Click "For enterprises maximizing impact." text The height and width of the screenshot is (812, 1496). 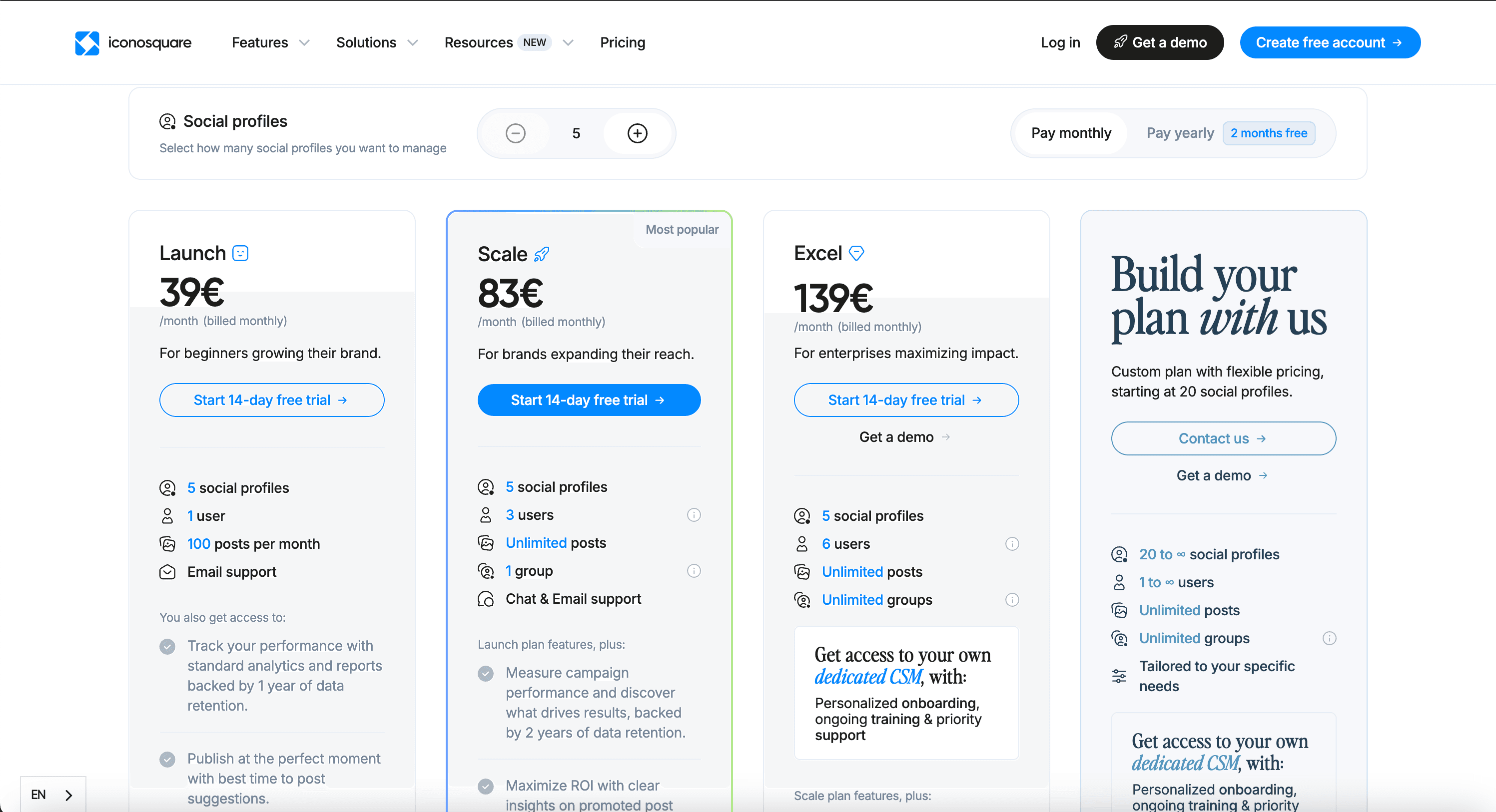tap(906, 353)
